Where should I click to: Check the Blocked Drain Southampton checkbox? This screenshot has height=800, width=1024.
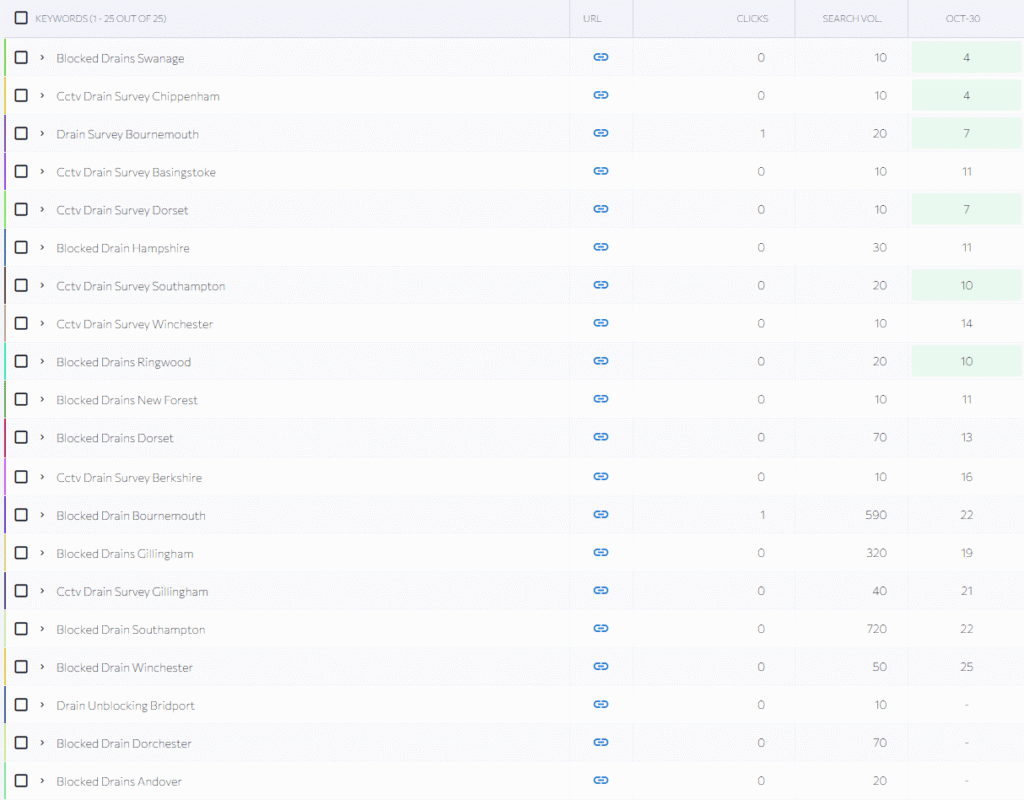(21, 628)
